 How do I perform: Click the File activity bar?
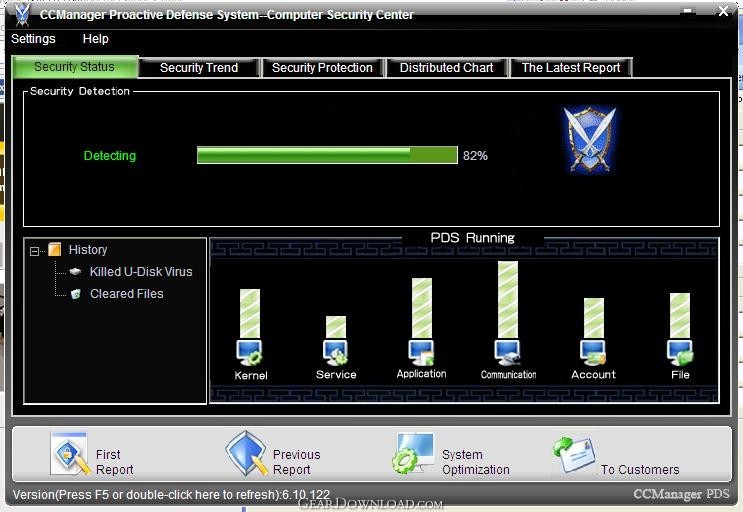(x=680, y=315)
